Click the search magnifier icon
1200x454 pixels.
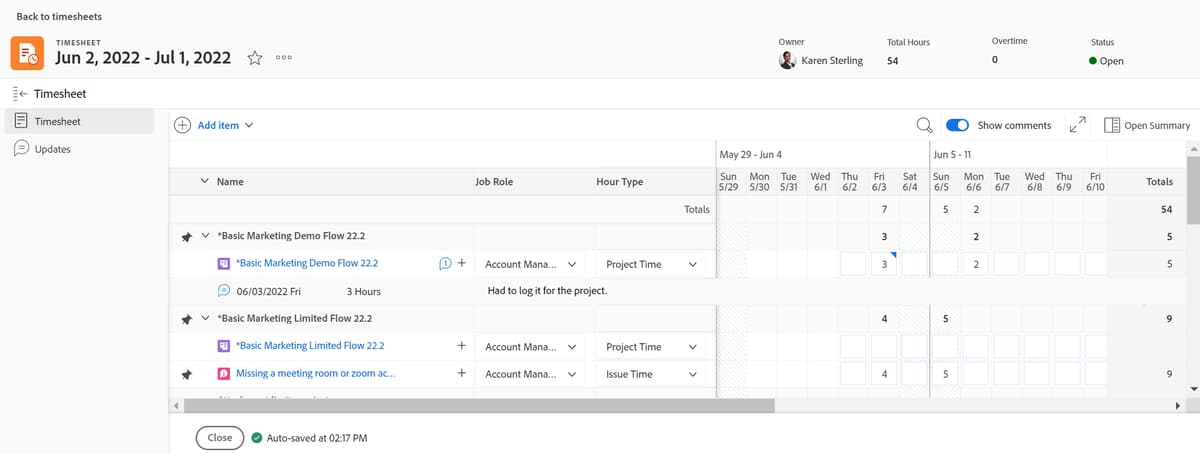[925, 125]
